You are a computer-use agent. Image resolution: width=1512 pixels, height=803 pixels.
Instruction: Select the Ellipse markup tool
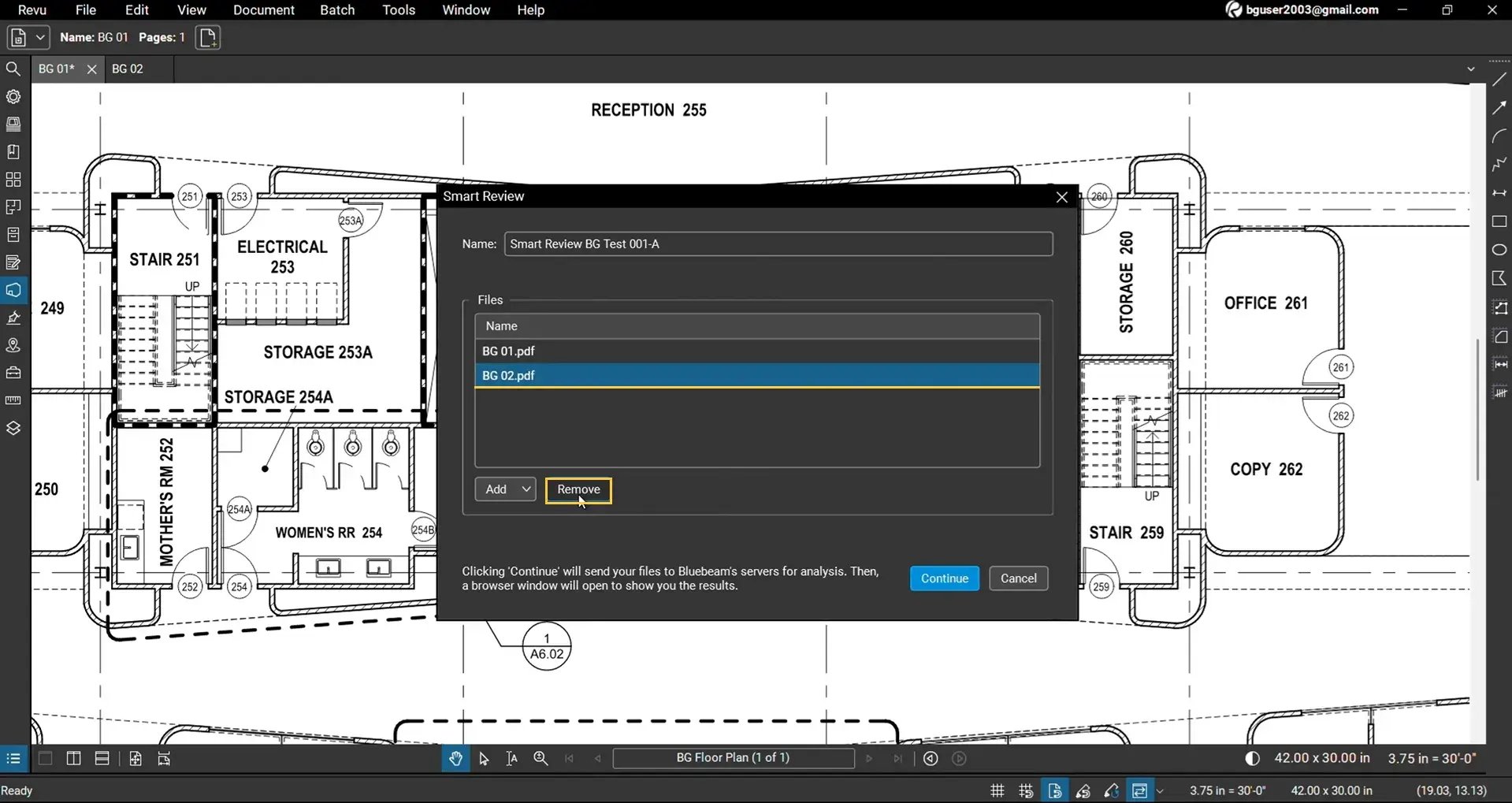point(1499,250)
